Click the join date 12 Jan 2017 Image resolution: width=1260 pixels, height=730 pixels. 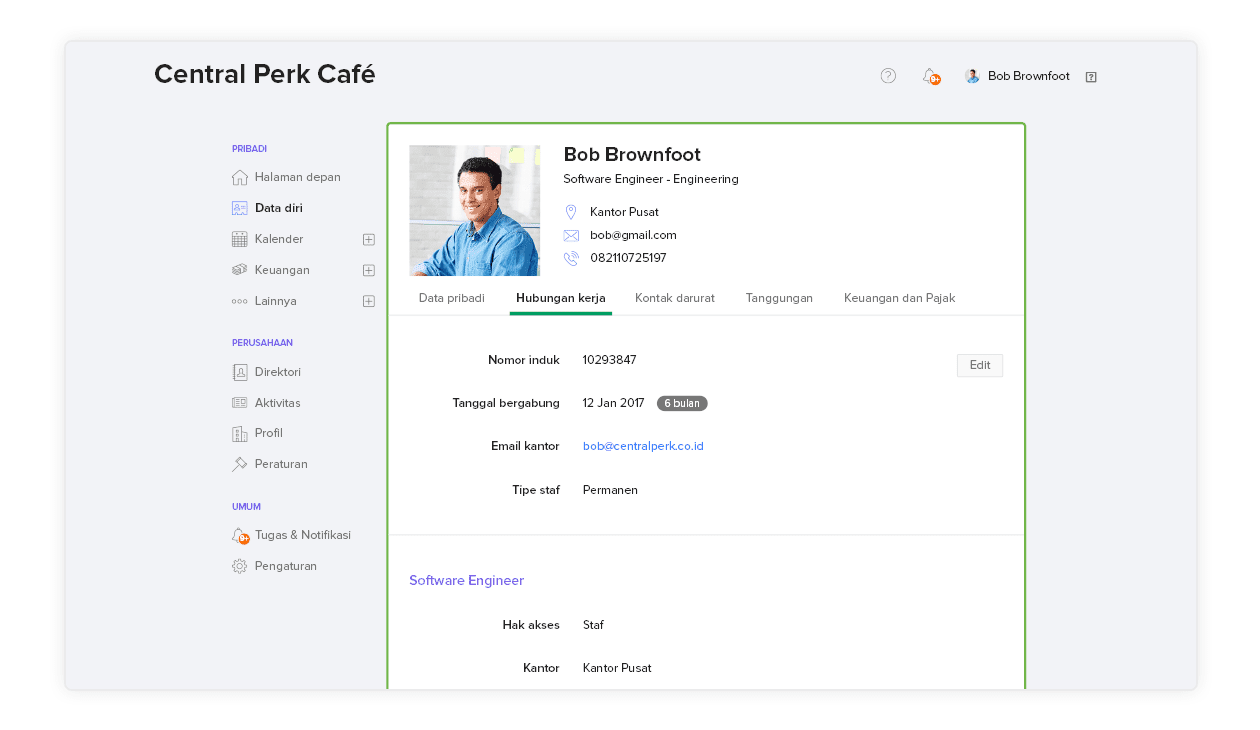(614, 403)
